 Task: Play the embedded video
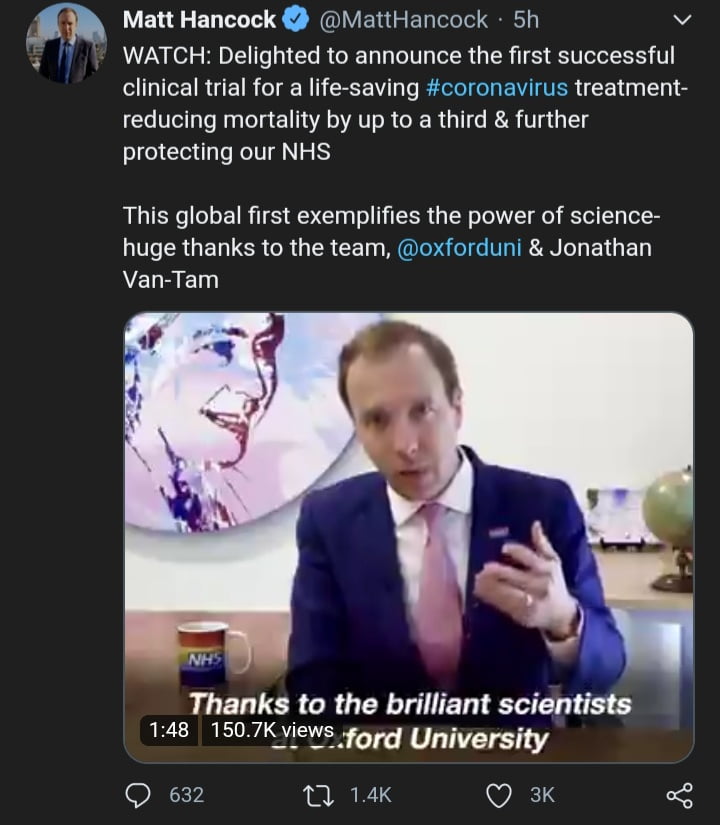(x=408, y=520)
